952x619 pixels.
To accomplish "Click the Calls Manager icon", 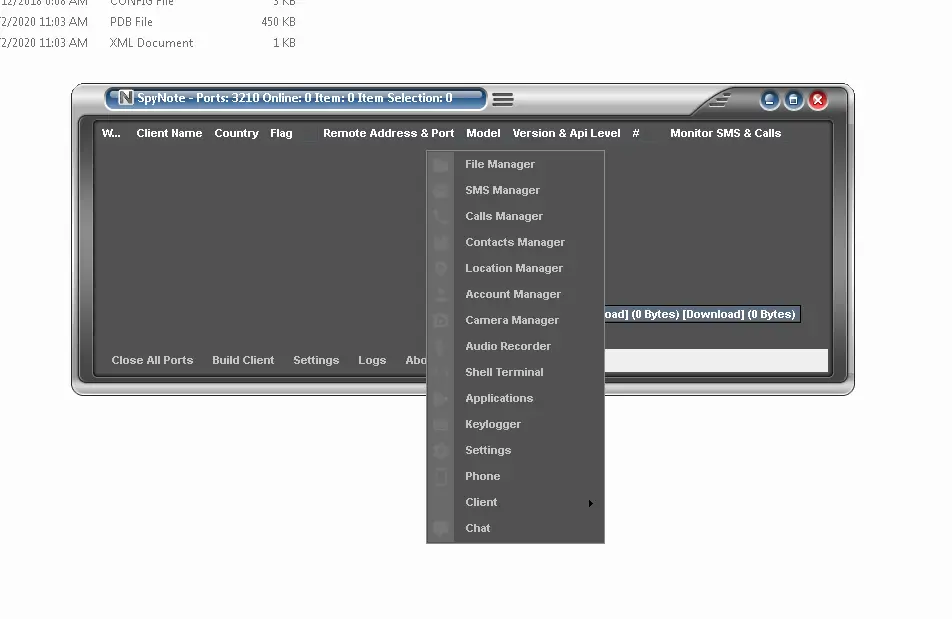I will click(440, 216).
